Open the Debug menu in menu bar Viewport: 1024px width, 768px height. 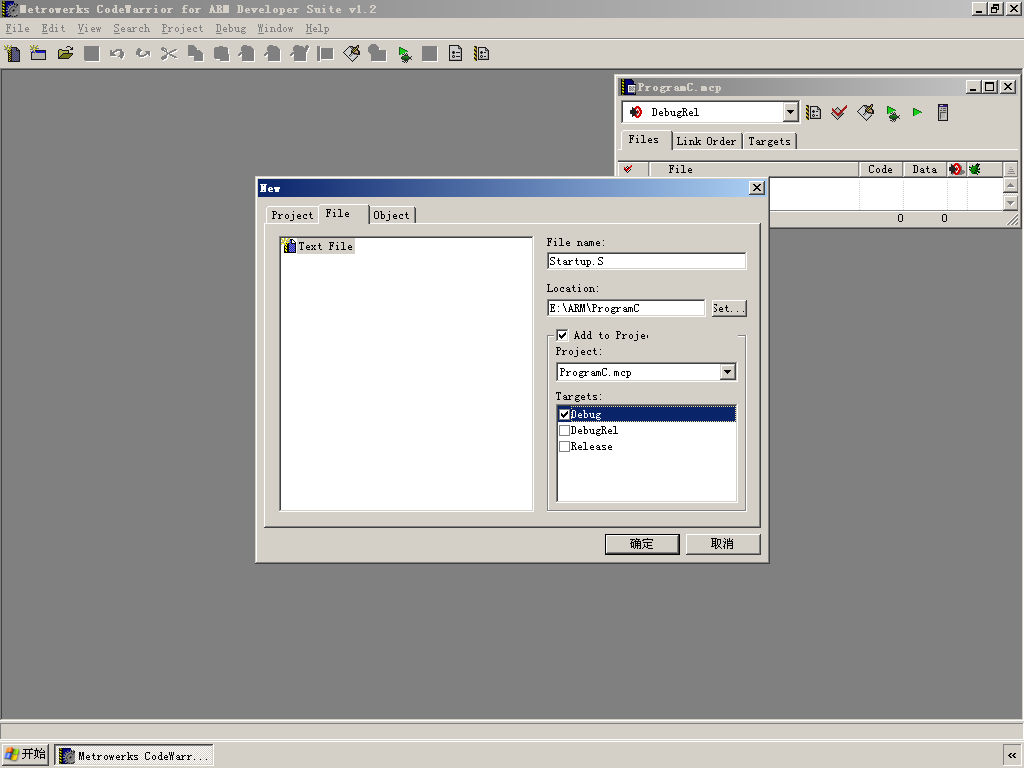231,29
